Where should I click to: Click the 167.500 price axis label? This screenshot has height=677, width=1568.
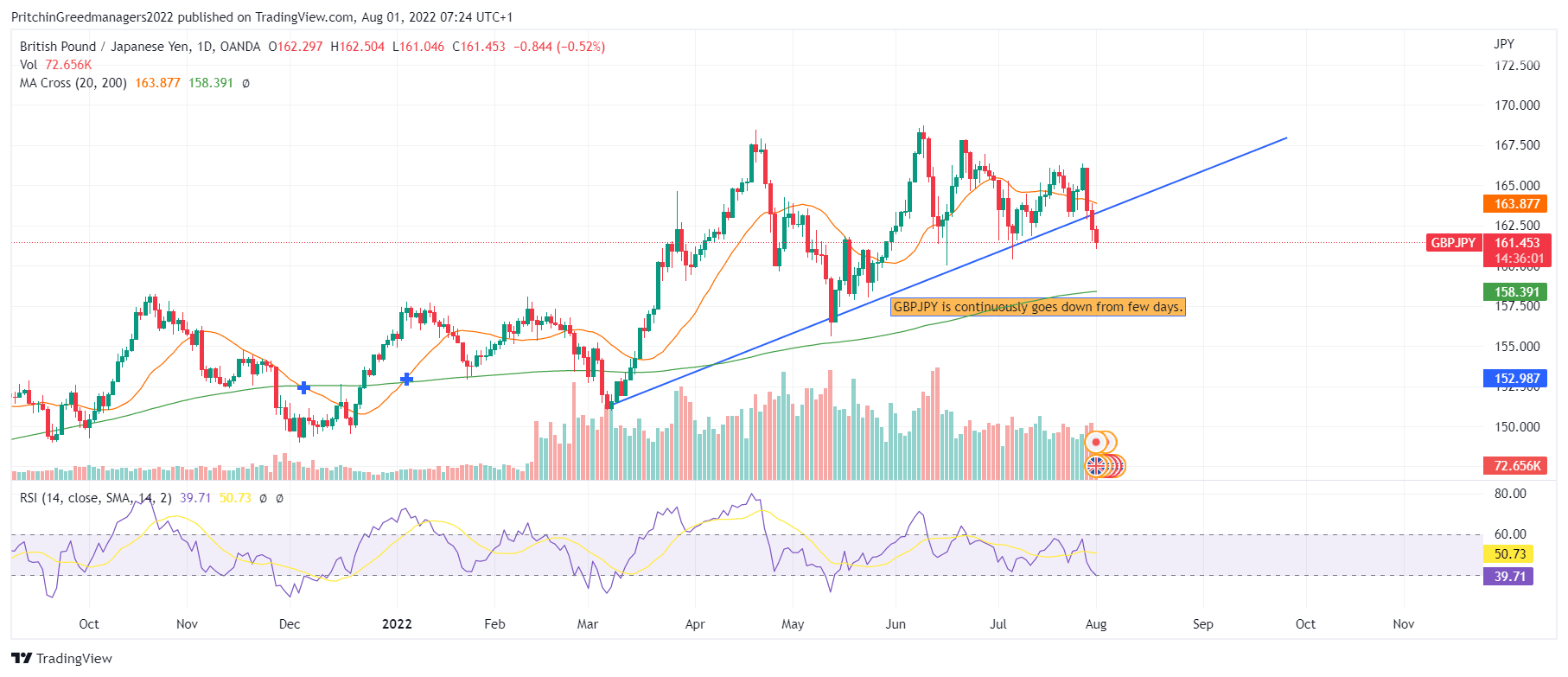click(1517, 145)
